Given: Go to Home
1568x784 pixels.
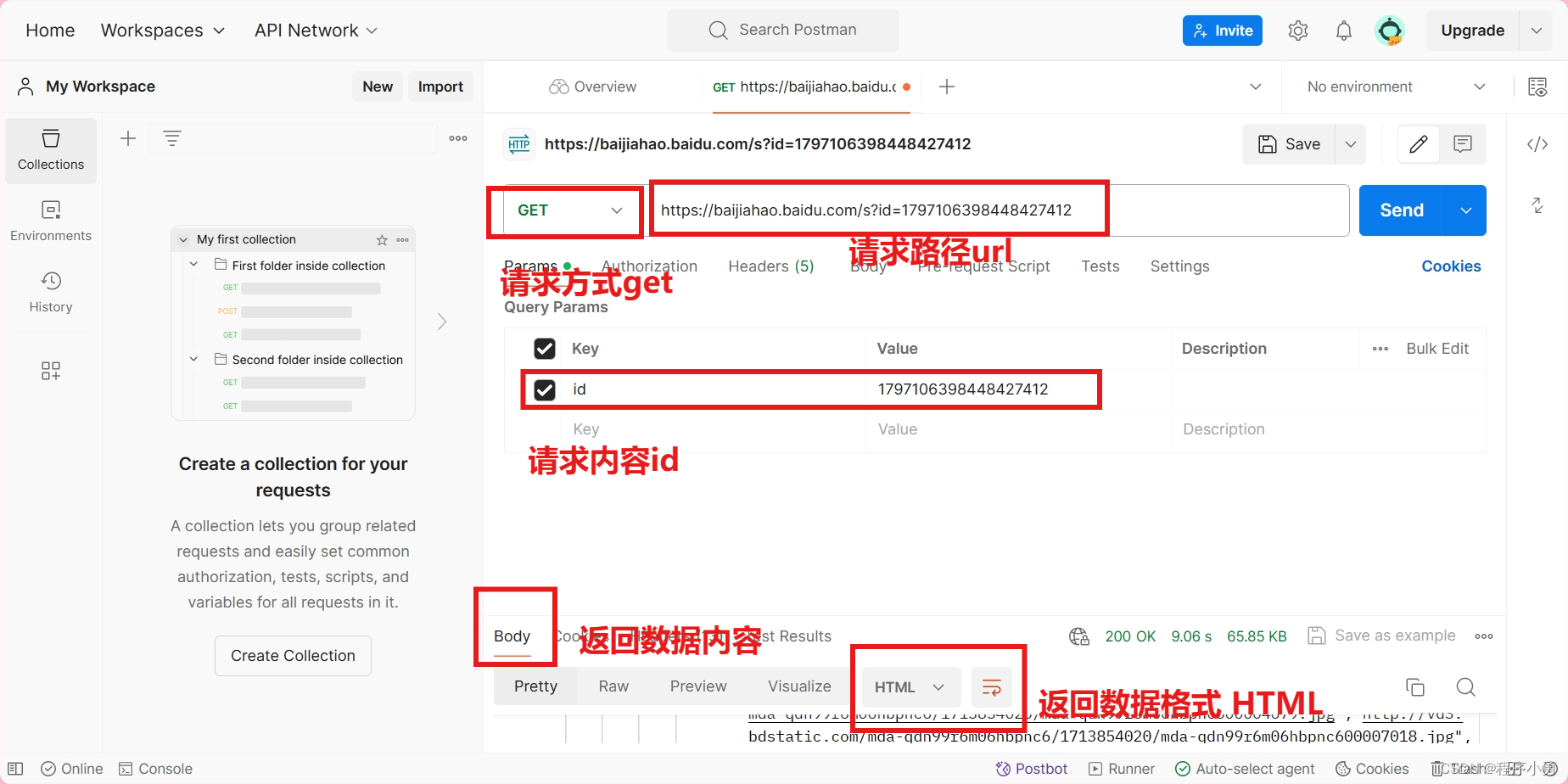Looking at the screenshot, I should point(50,31).
